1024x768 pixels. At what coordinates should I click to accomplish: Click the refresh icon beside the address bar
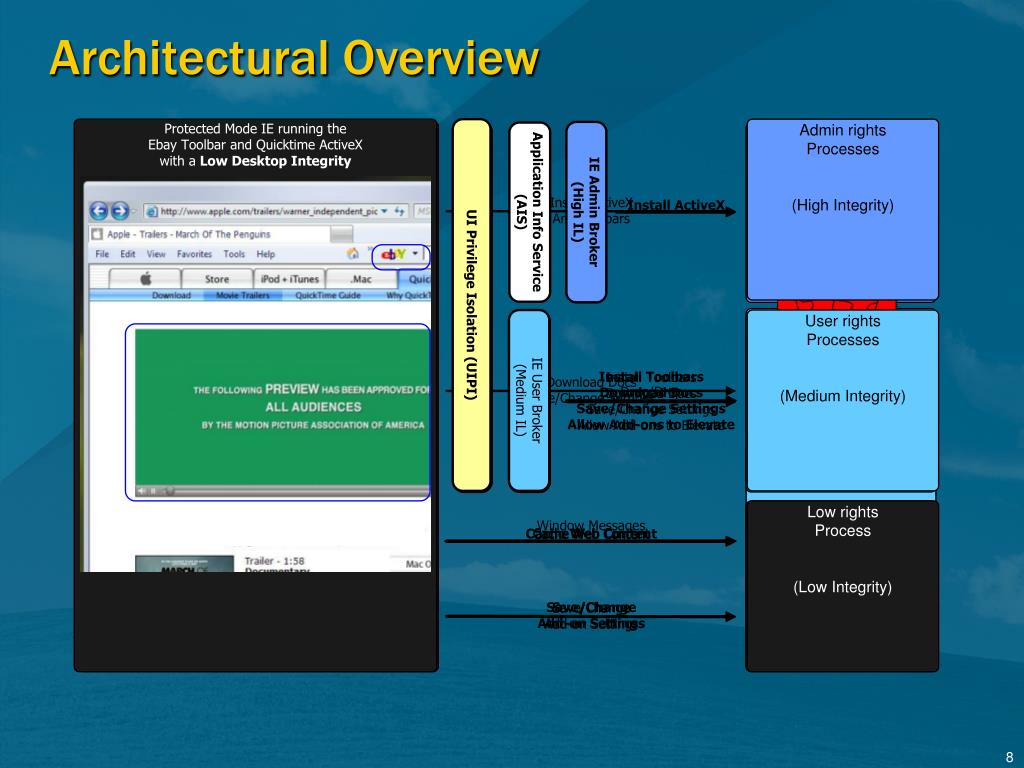click(399, 211)
